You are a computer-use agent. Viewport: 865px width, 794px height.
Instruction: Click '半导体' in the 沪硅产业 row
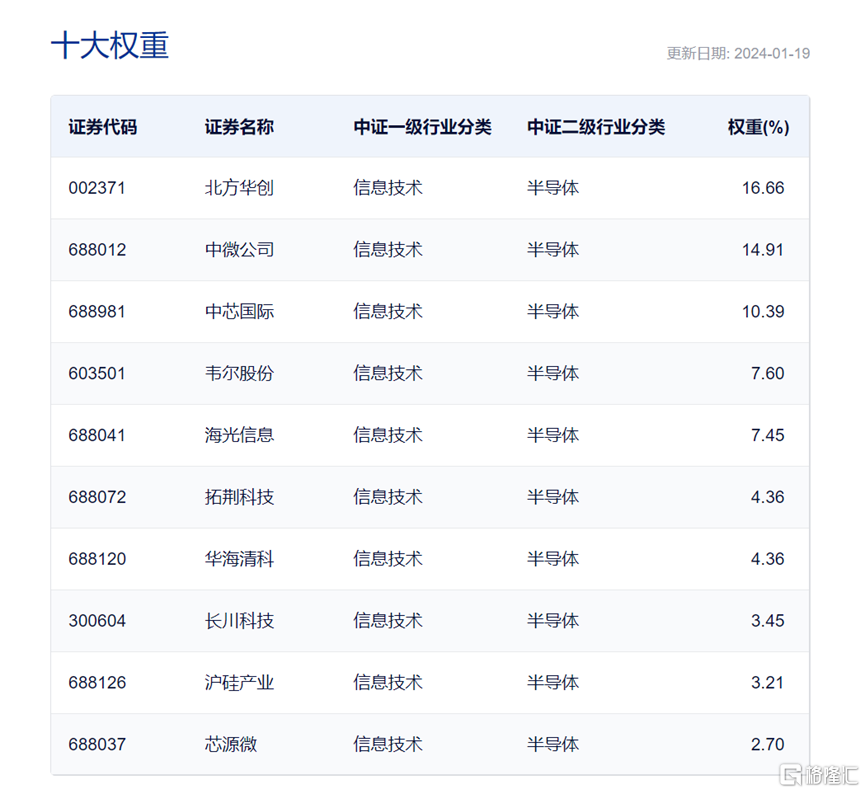tap(553, 683)
